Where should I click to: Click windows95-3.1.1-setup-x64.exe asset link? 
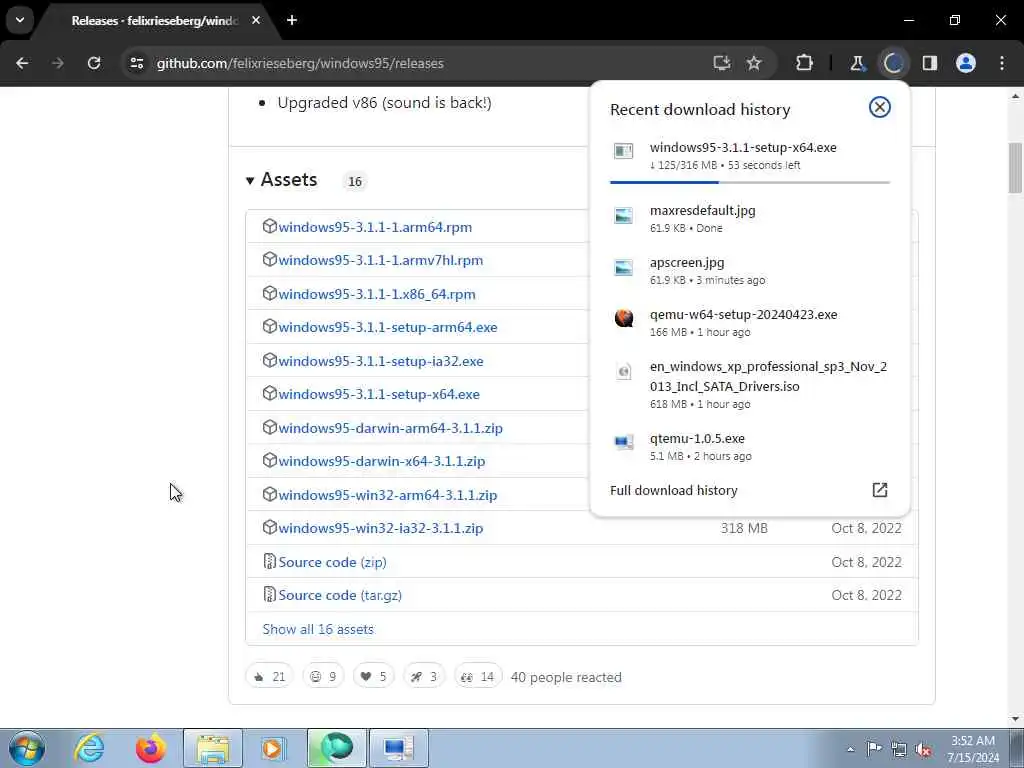tap(379, 394)
